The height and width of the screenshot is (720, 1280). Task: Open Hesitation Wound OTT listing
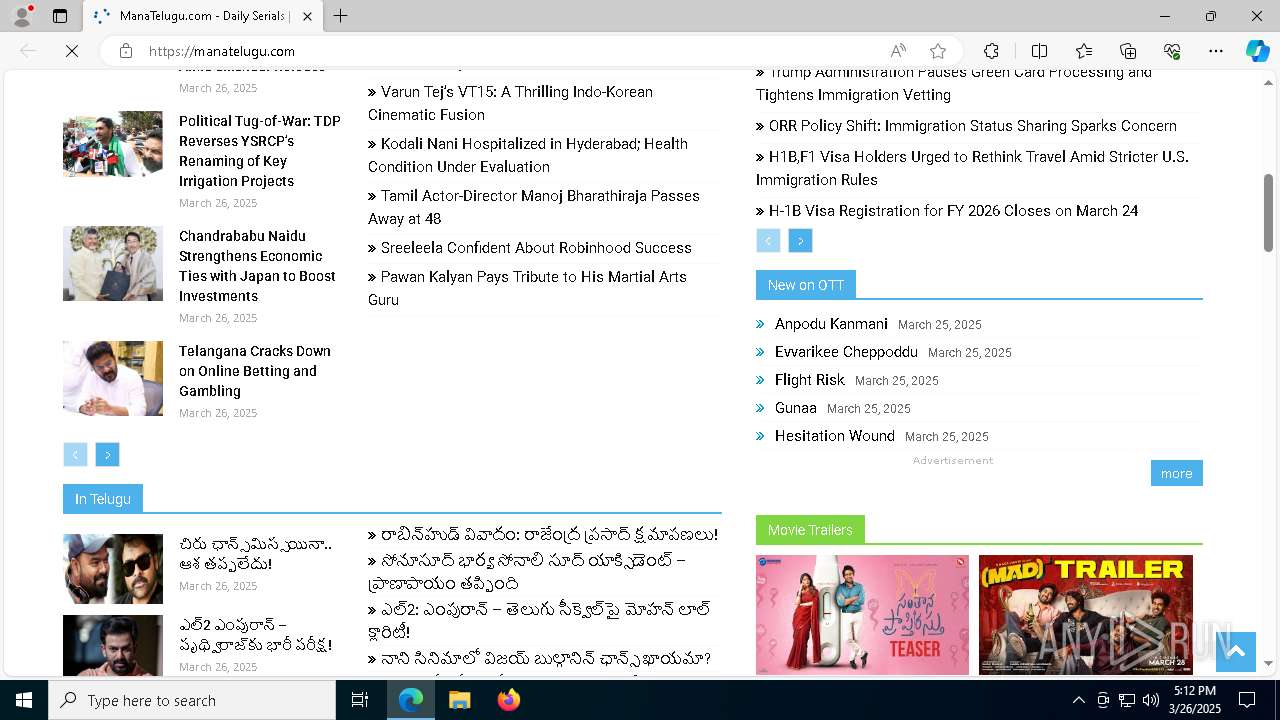(x=835, y=436)
